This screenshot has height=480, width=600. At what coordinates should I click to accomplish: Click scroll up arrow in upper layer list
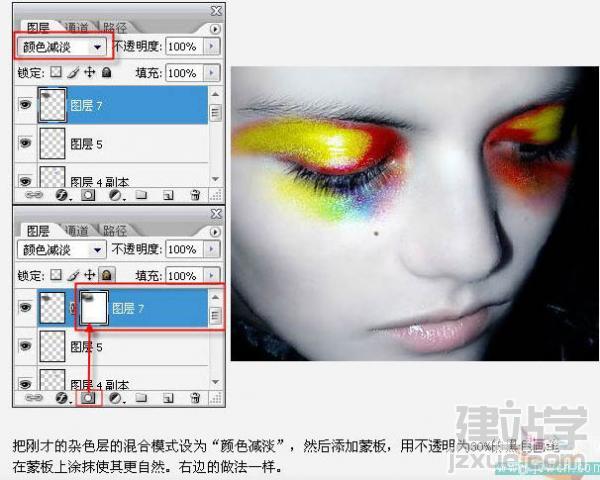[215, 94]
